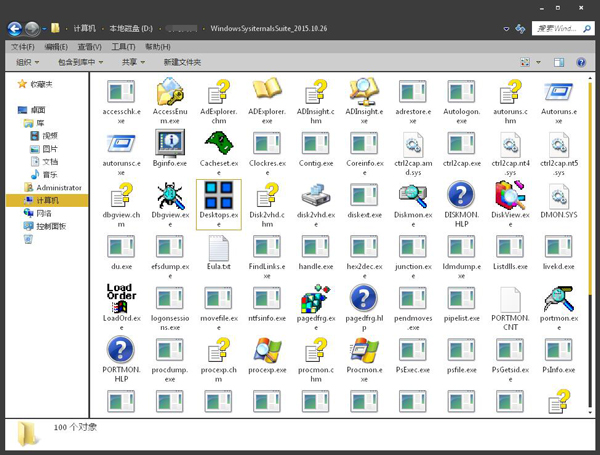
Task: Select the Bginfo.exe monitor icon
Action: coord(170,143)
